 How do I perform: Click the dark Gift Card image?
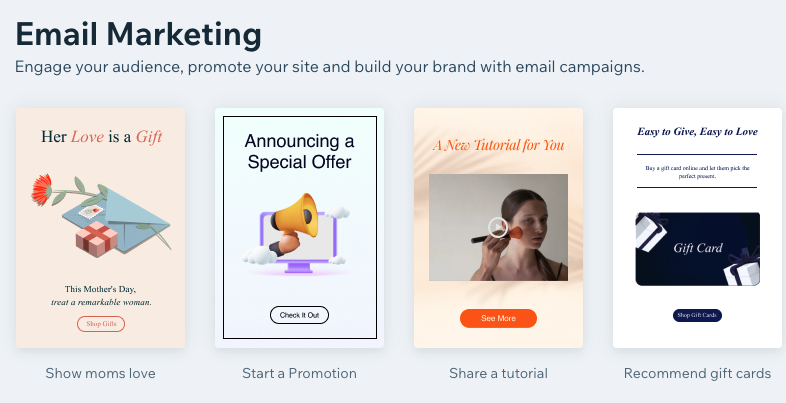click(697, 249)
